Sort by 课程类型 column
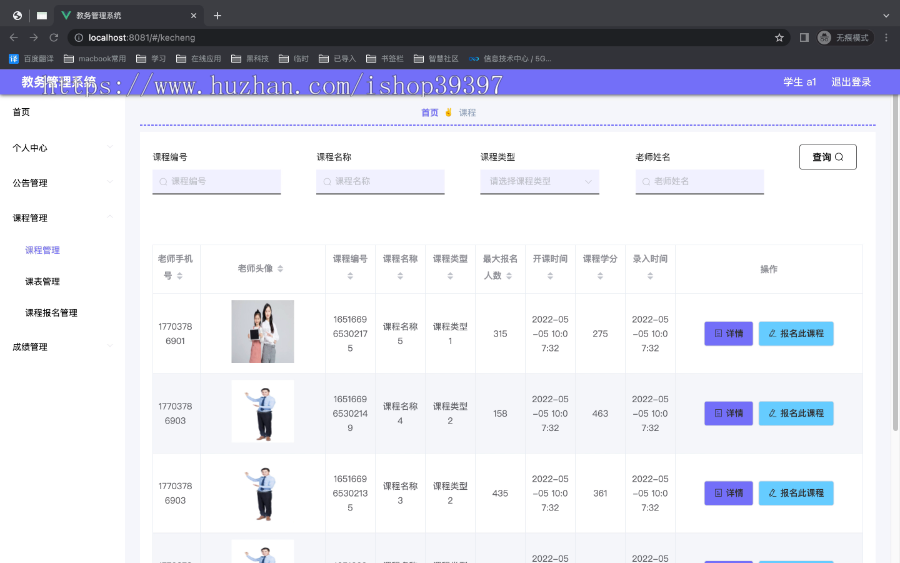The image size is (900, 563). (450, 276)
